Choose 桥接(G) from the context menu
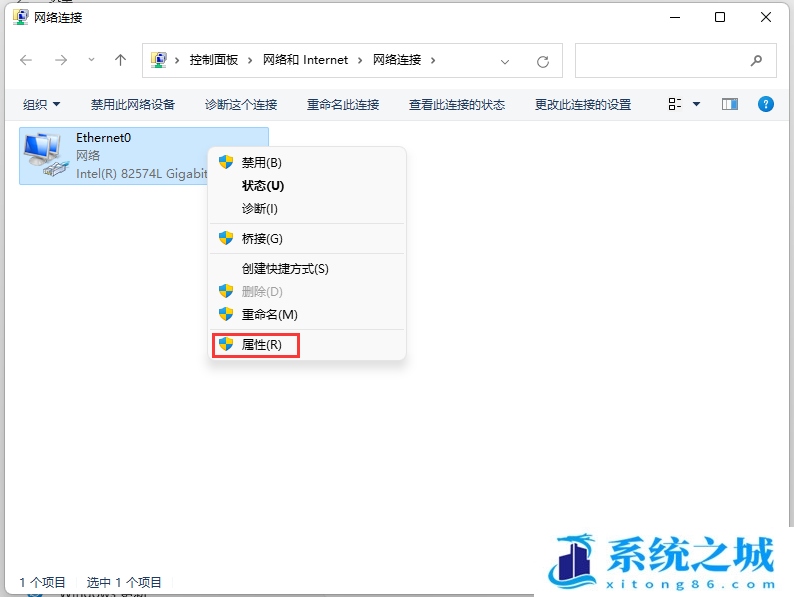794x597 pixels. (x=307, y=238)
